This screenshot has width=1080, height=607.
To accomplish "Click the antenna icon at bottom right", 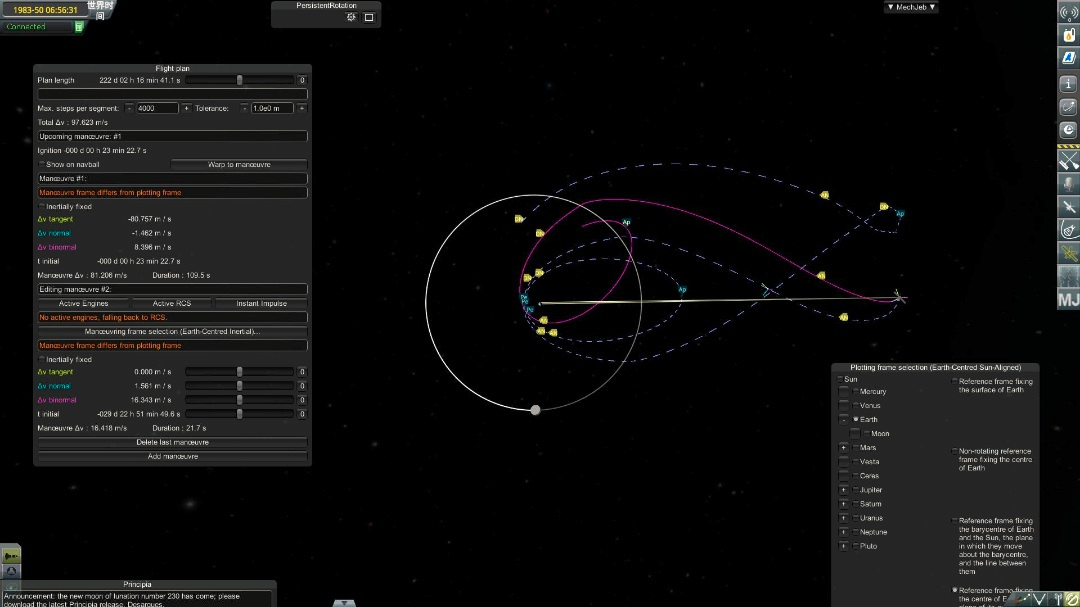I will click(x=1057, y=600).
